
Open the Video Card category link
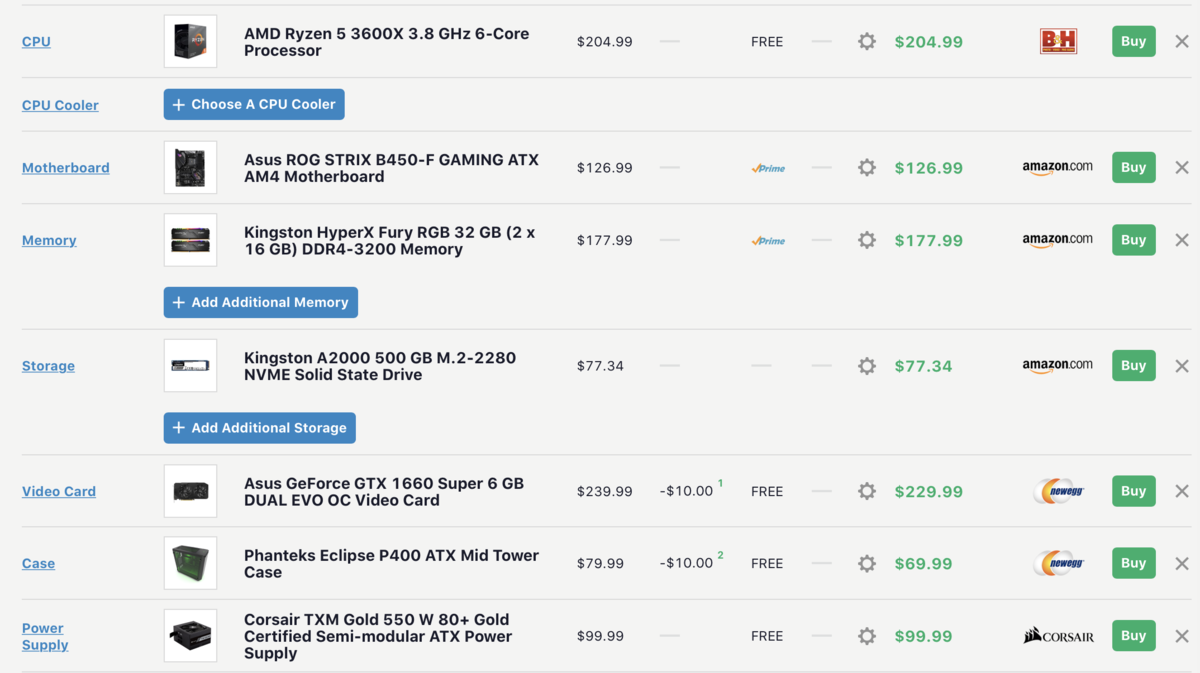pyautogui.click(x=59, y=491)
